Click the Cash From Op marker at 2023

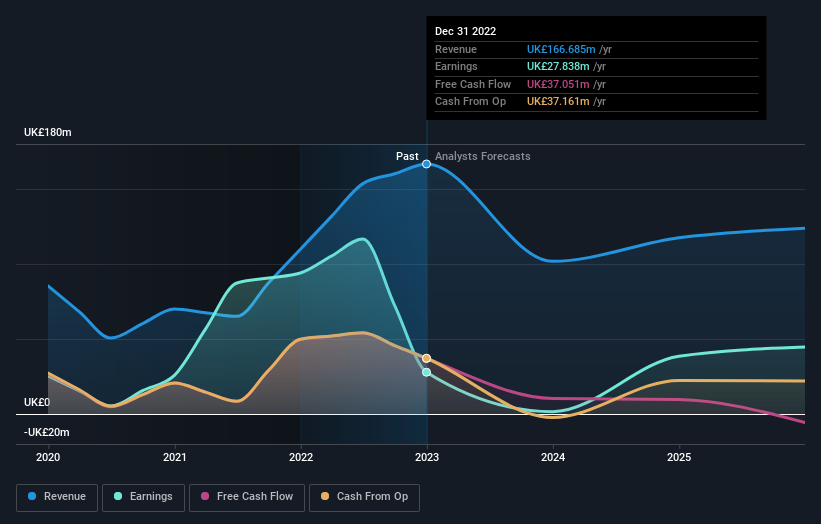(427, 358)
